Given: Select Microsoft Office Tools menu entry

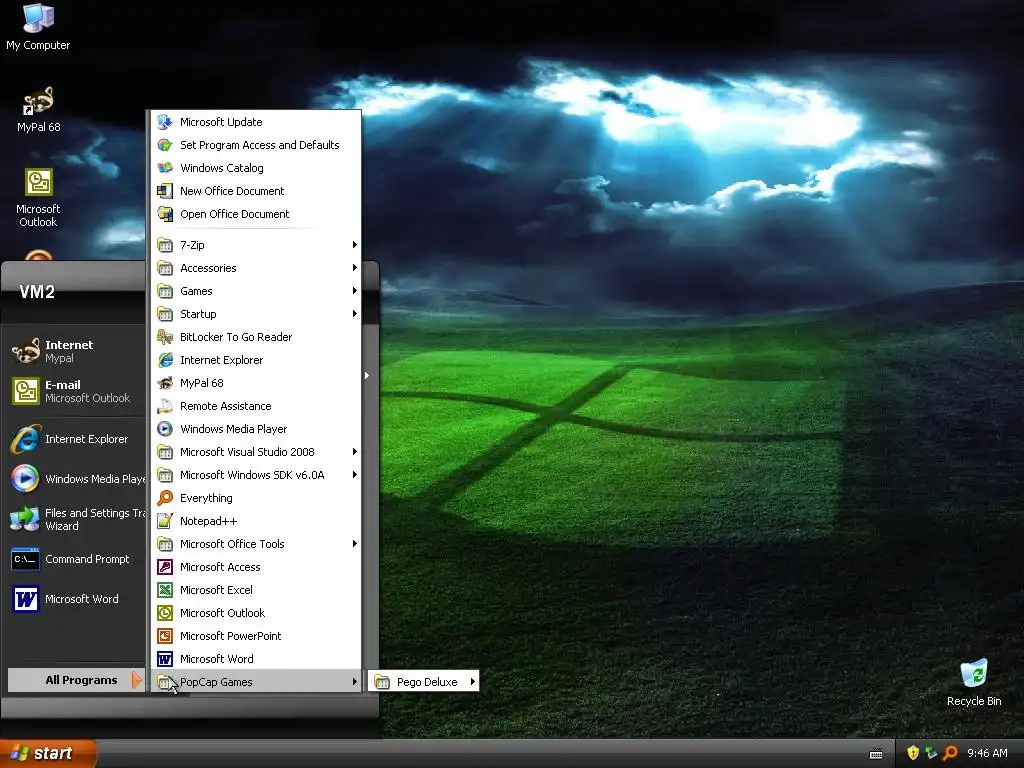Looking at the screenshot, I should click(256, 544).
